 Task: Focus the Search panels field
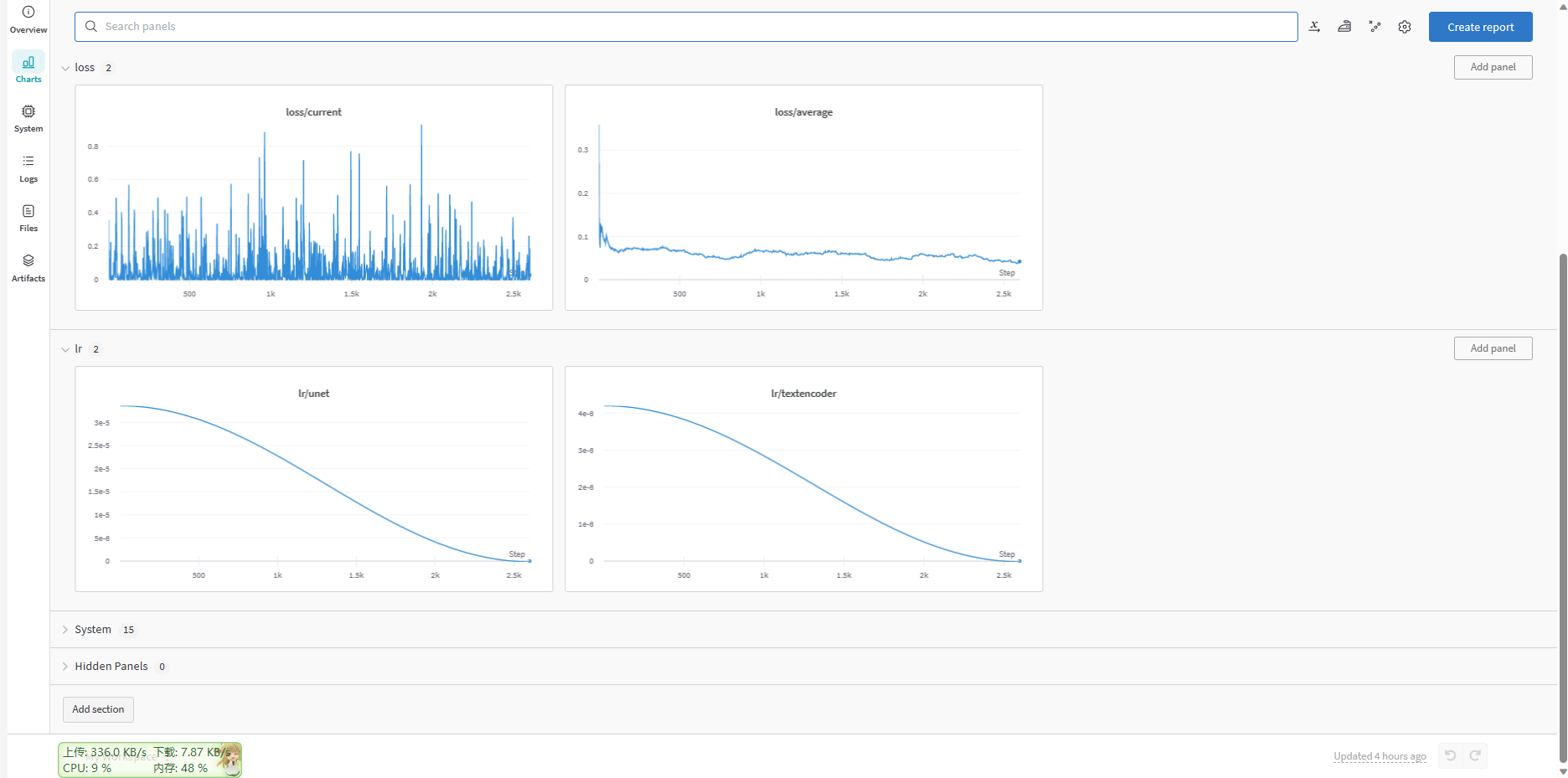click(686, 27)
